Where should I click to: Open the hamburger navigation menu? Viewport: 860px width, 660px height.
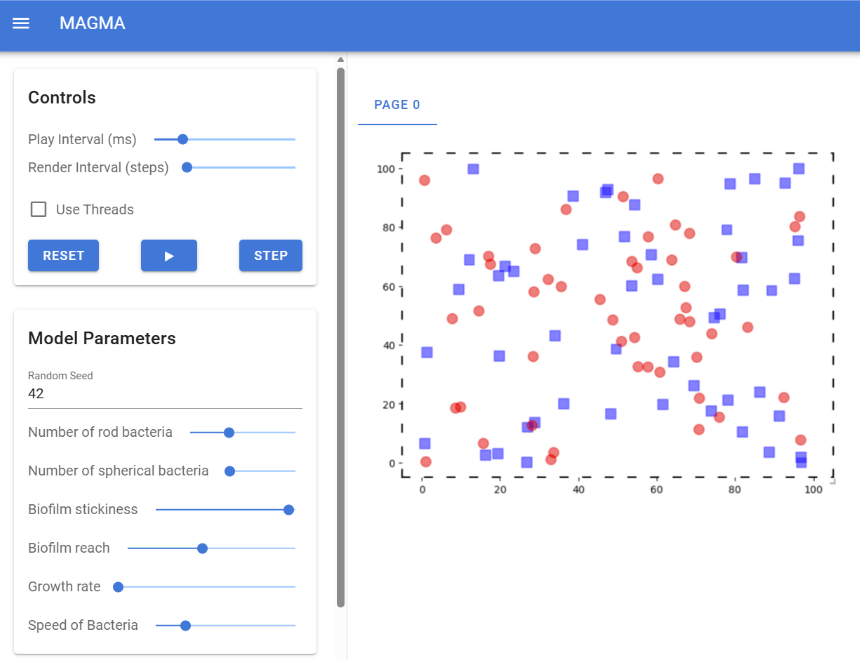coord(21,23)
